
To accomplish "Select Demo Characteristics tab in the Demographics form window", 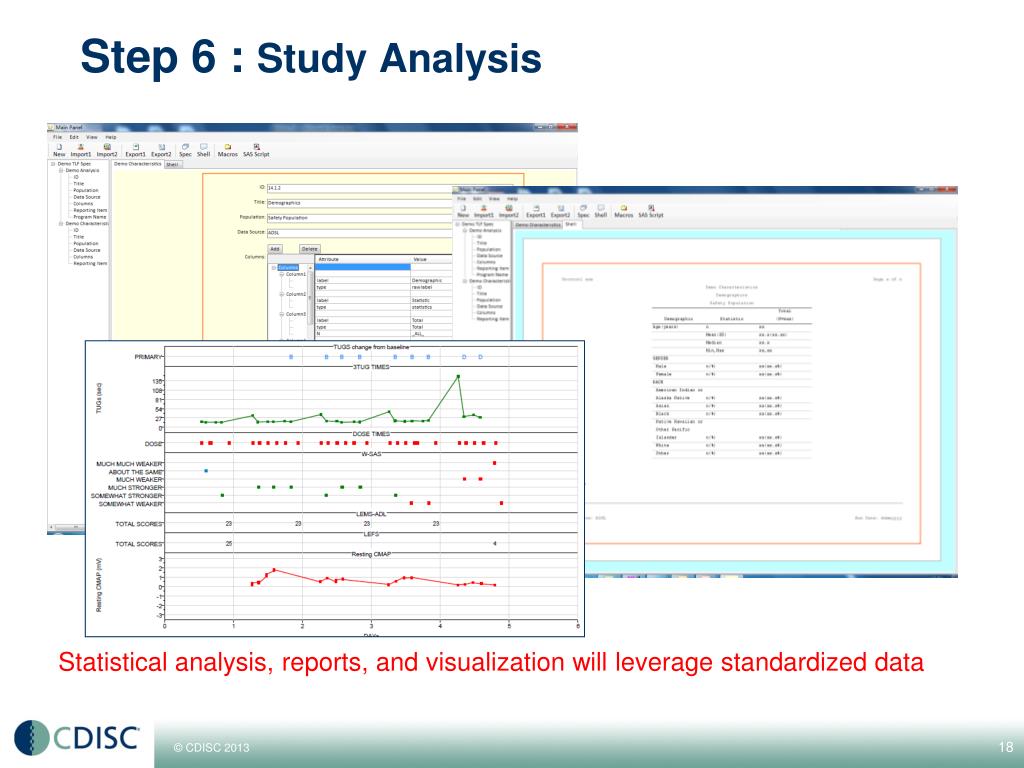I will pyautogui.click(x=138, y=164).
